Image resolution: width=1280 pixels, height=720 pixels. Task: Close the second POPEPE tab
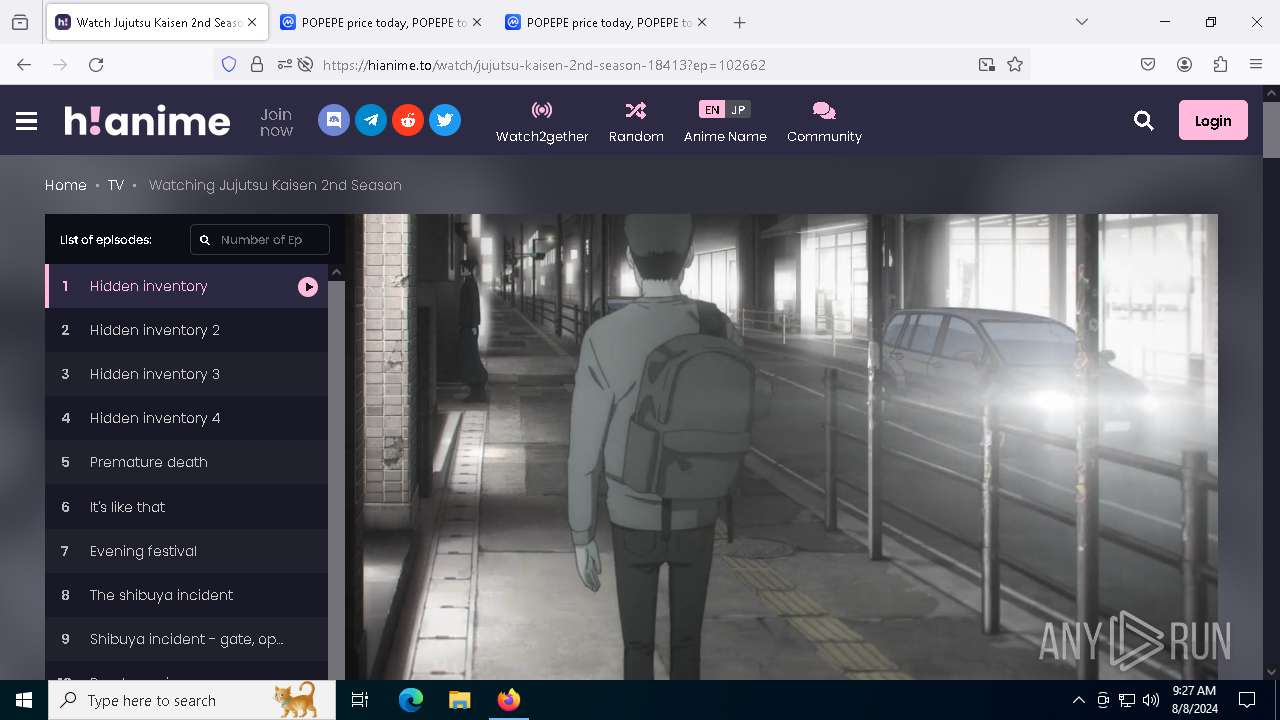pos(702,22)
